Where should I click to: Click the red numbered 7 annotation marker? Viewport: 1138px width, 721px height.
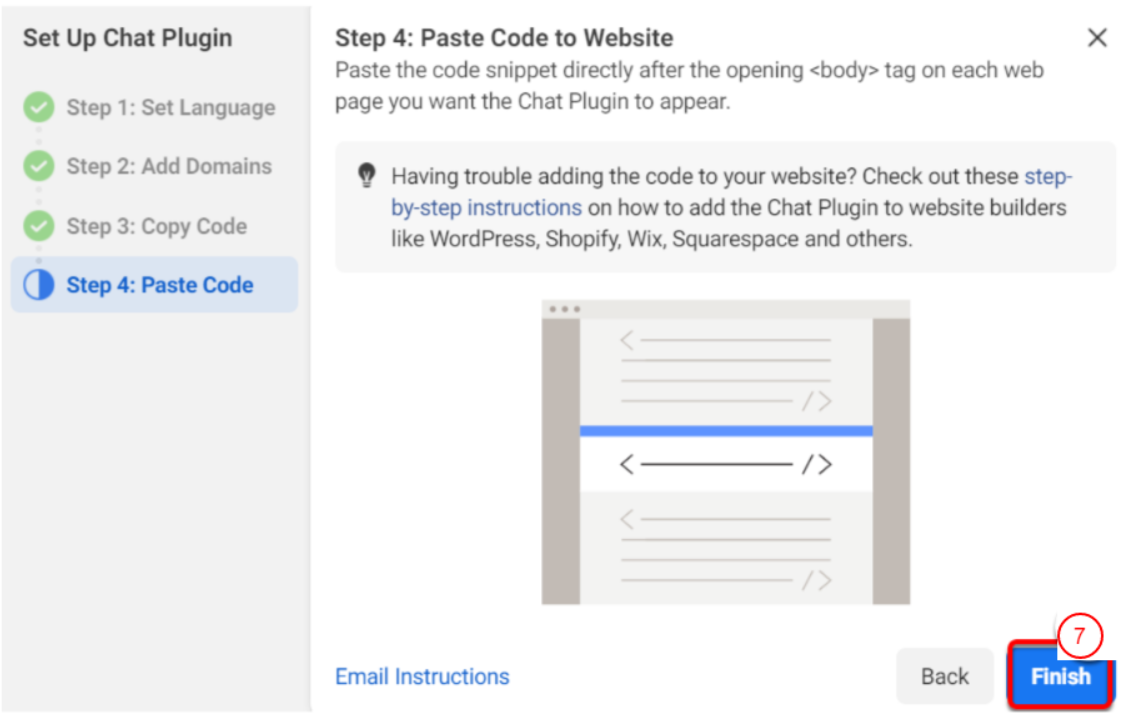[x=1078, y=636]
